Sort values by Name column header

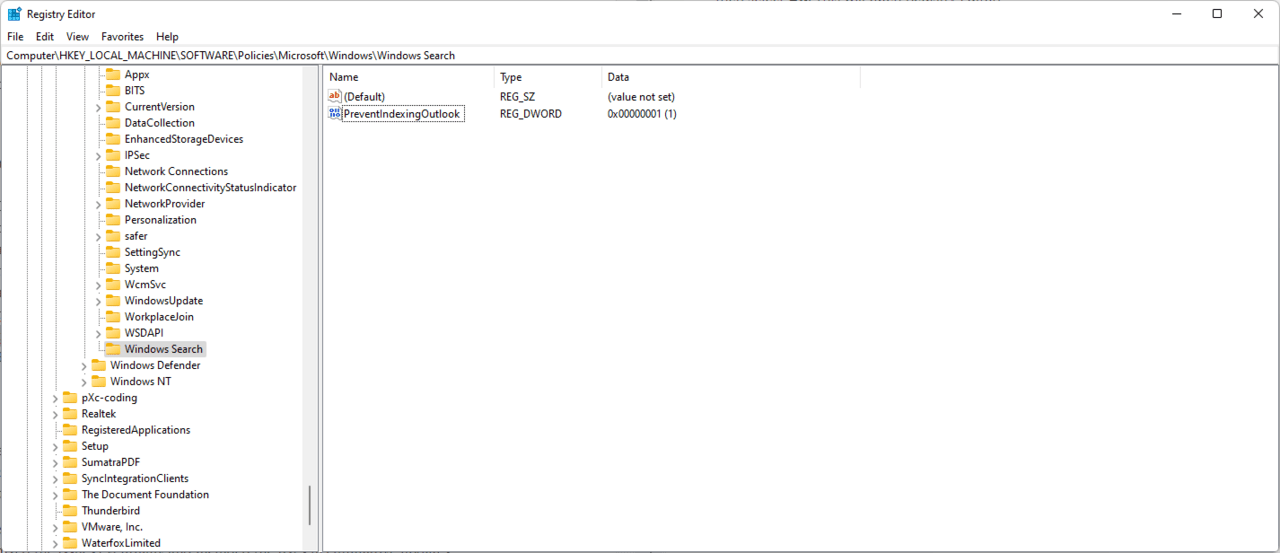point(409,77)
